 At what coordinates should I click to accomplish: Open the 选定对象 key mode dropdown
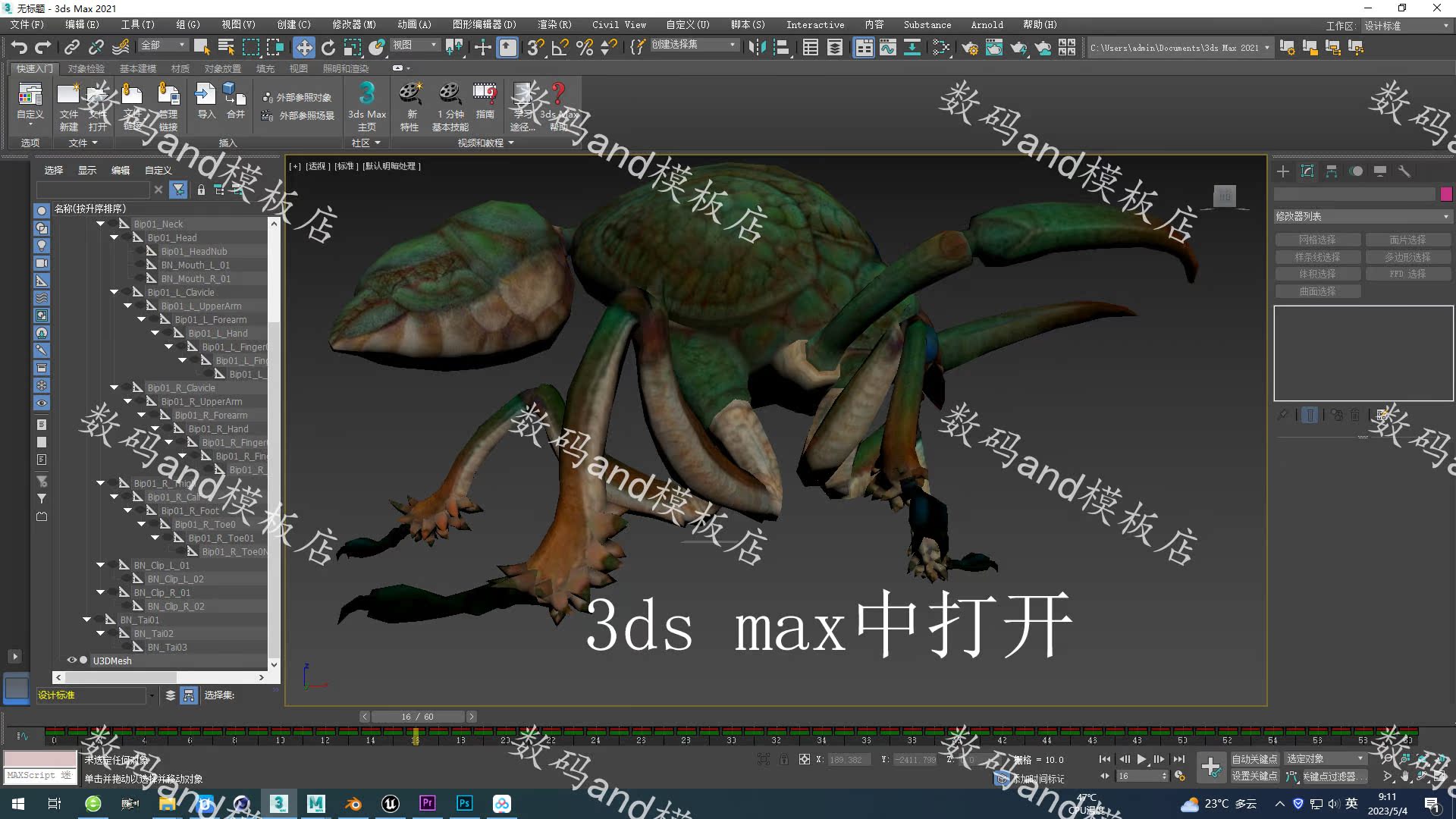(x=1324, y=759)
